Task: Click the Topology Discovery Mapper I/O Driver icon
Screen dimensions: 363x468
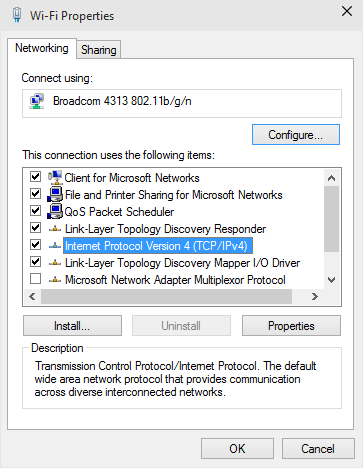Action: pyautogui.click(x=55, y=263)
